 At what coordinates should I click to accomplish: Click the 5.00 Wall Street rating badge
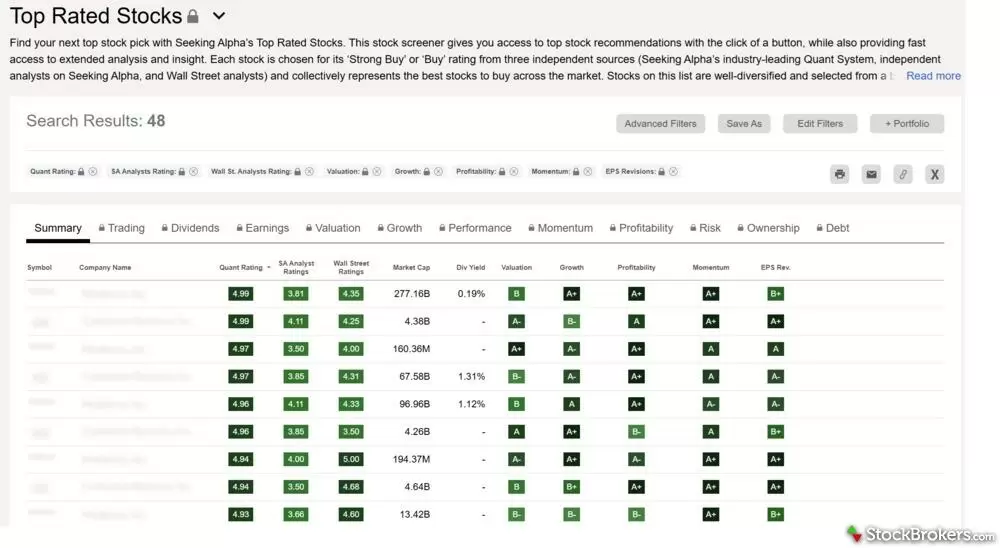pos(351,459)
